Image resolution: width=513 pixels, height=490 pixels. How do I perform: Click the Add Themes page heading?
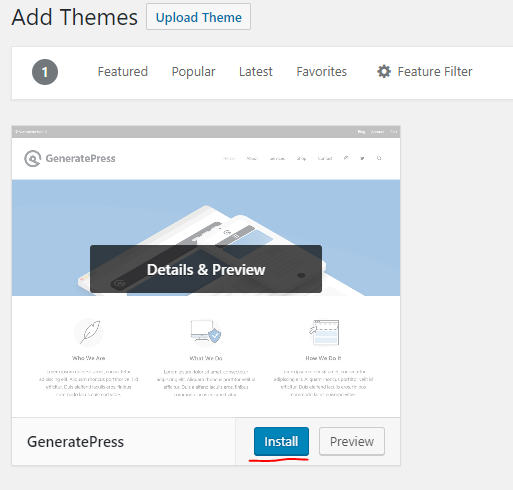[x=74, y=17]
